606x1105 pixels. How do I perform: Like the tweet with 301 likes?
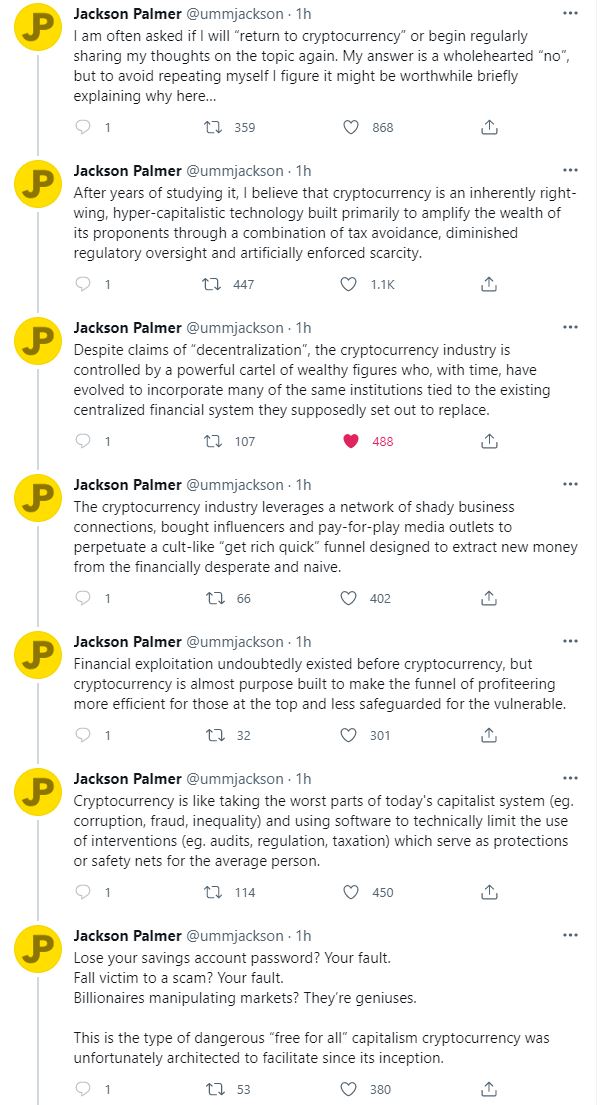click(x=350, y=735)
